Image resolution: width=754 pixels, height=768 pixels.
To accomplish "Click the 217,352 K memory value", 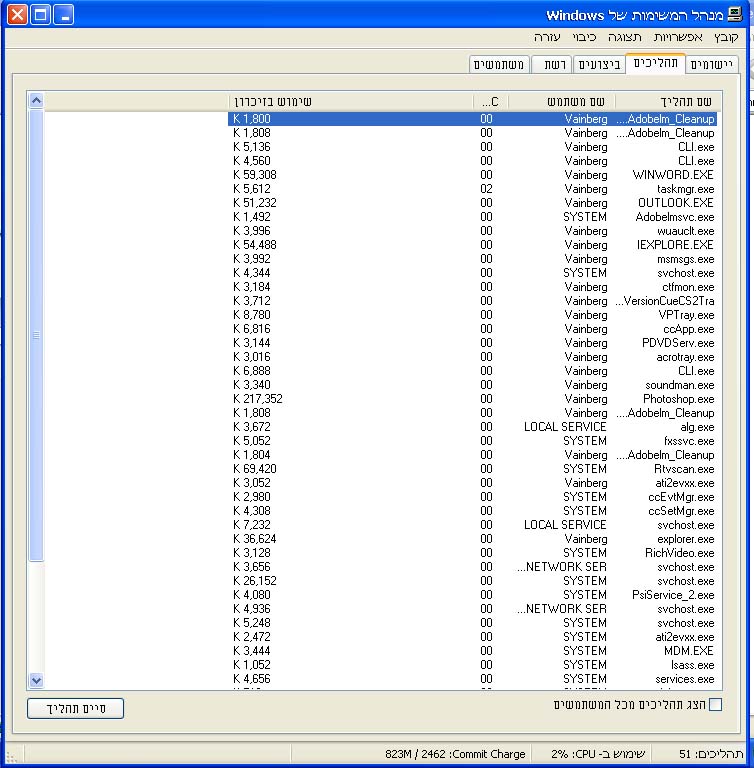I will pyautogui.click(x=258, y=399).
